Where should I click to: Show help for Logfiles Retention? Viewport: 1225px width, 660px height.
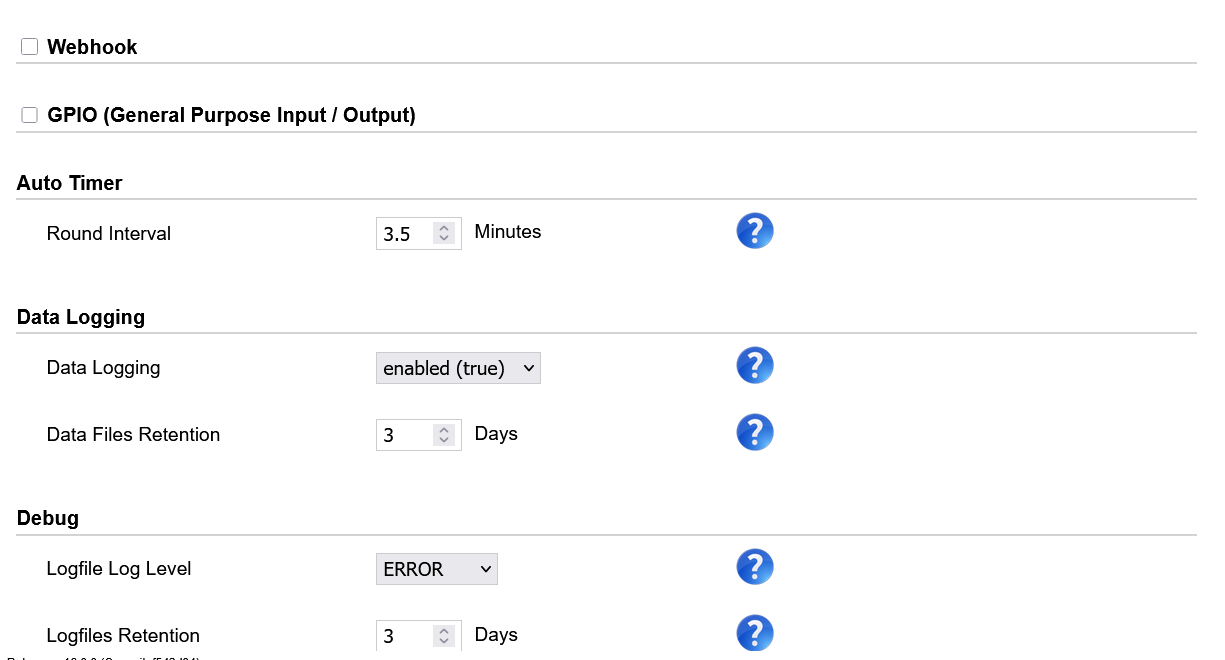pyautogui.click(x=755, y=633)
